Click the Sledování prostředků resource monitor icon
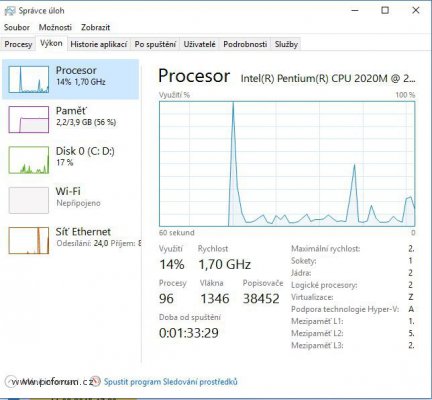Screen dimensions: 432x400 (x=96, y=381)
